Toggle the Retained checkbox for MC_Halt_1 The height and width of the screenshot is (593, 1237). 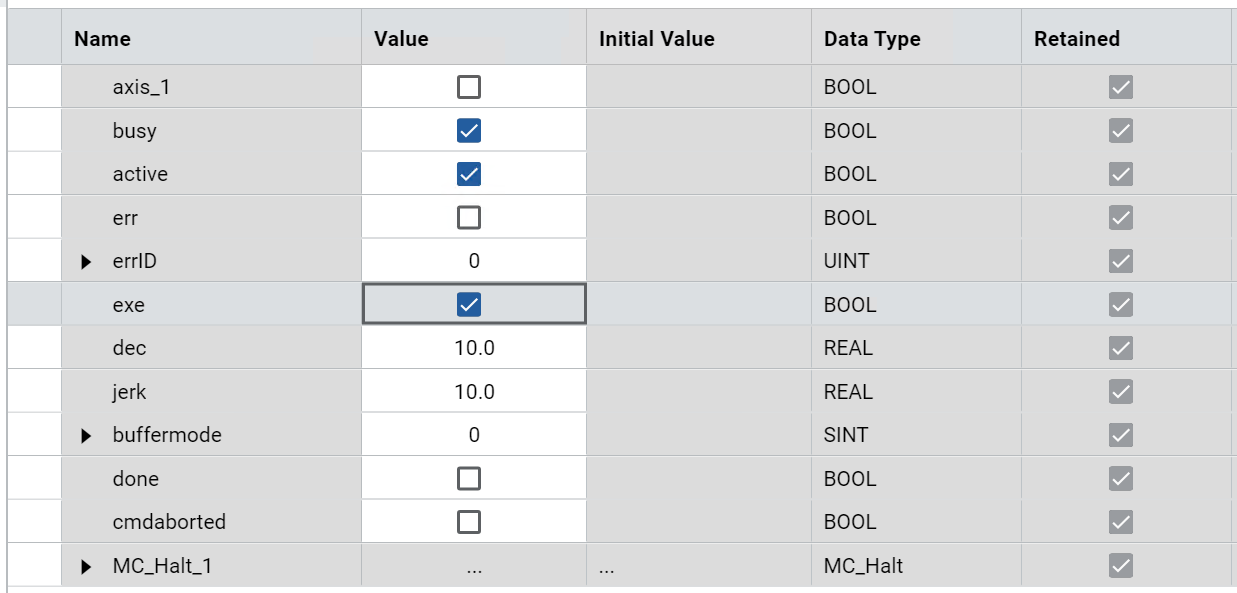point(1120,566)
